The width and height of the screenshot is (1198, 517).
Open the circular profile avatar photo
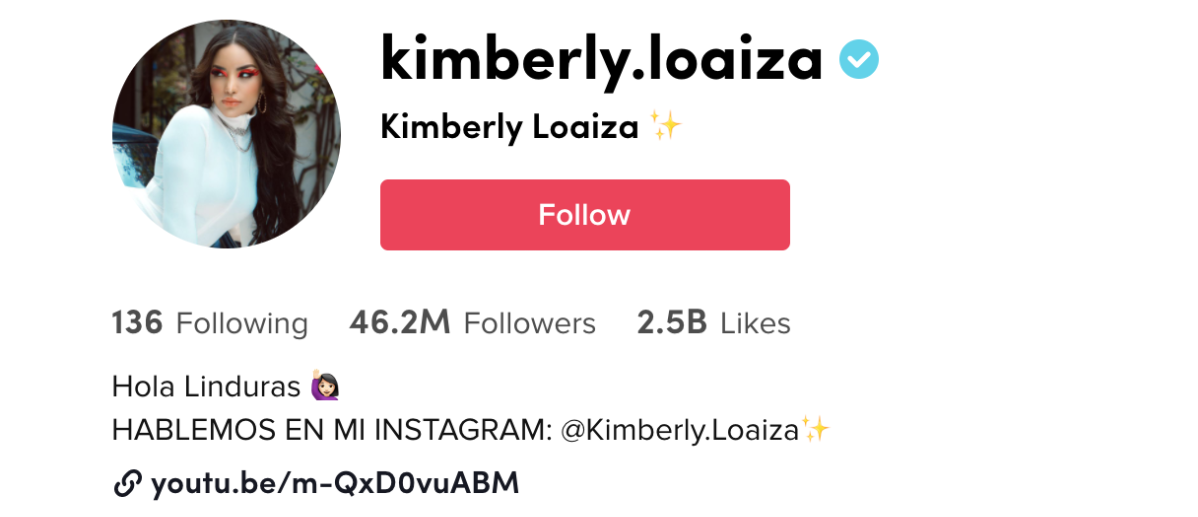click(226, 134)
